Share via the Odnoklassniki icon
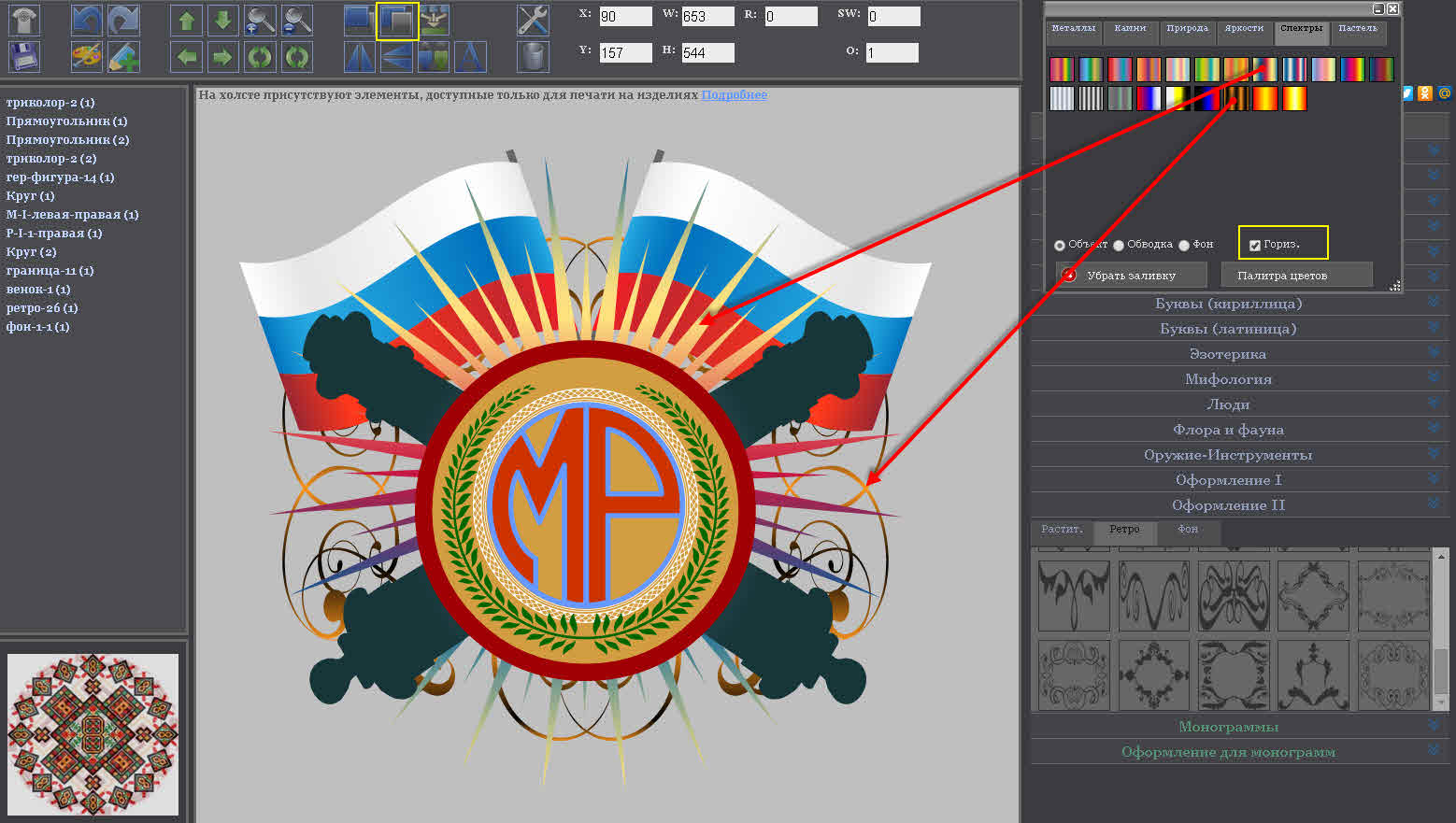1456x823 pixels. pos(1425,92)
